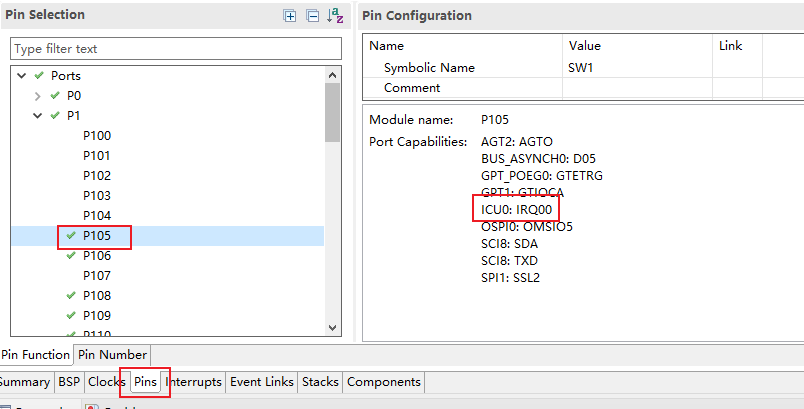Click the green checkmark beside P109
The height and width of the screenshot is (409, 804).
tap(70, 316)
